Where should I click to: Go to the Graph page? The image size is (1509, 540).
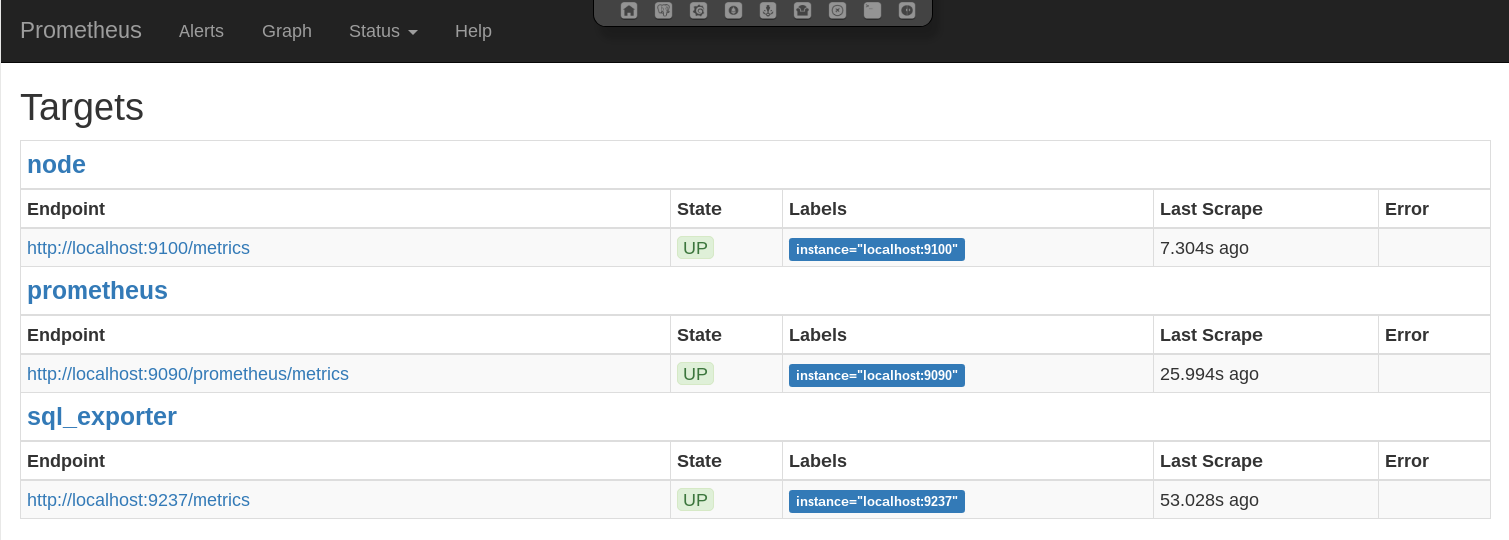click(x=287, y=31)
